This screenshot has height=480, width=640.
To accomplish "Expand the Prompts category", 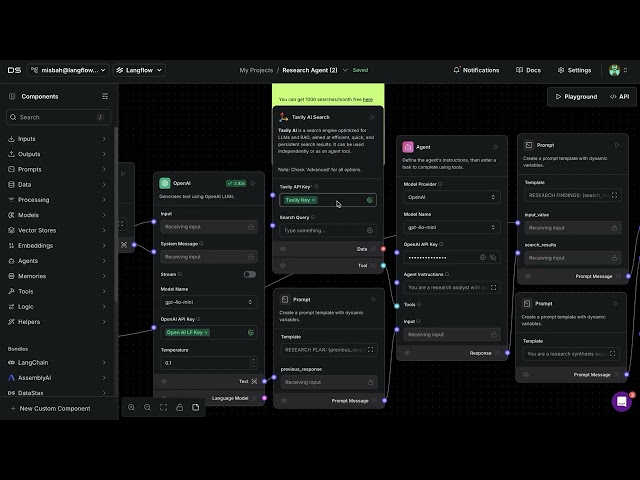I will 57,169.
